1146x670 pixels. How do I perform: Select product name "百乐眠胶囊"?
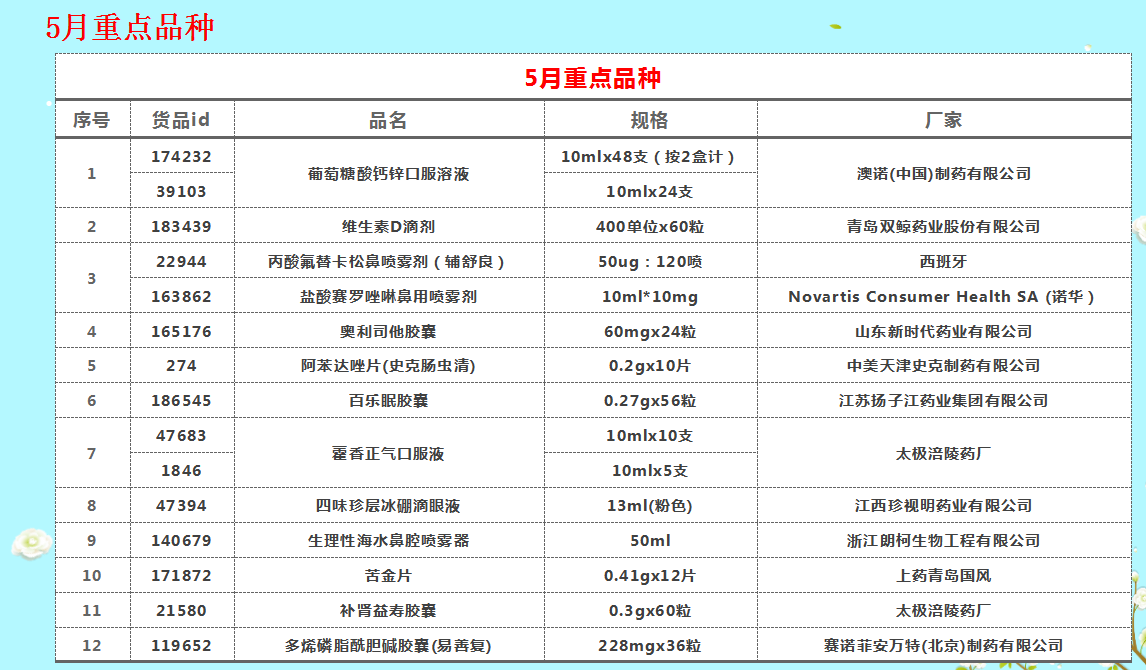coord(388,400)
